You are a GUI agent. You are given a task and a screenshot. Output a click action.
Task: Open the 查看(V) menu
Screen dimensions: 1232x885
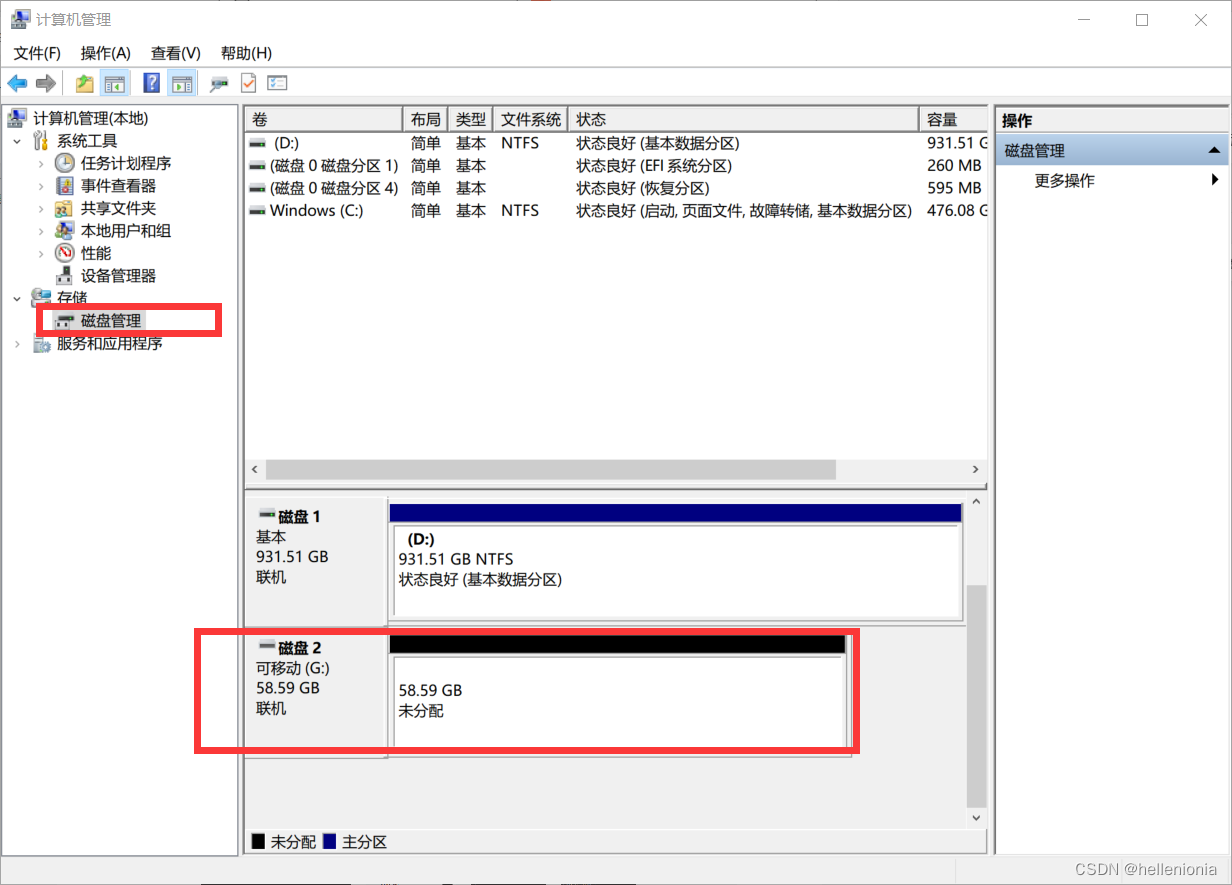point(176,53)
